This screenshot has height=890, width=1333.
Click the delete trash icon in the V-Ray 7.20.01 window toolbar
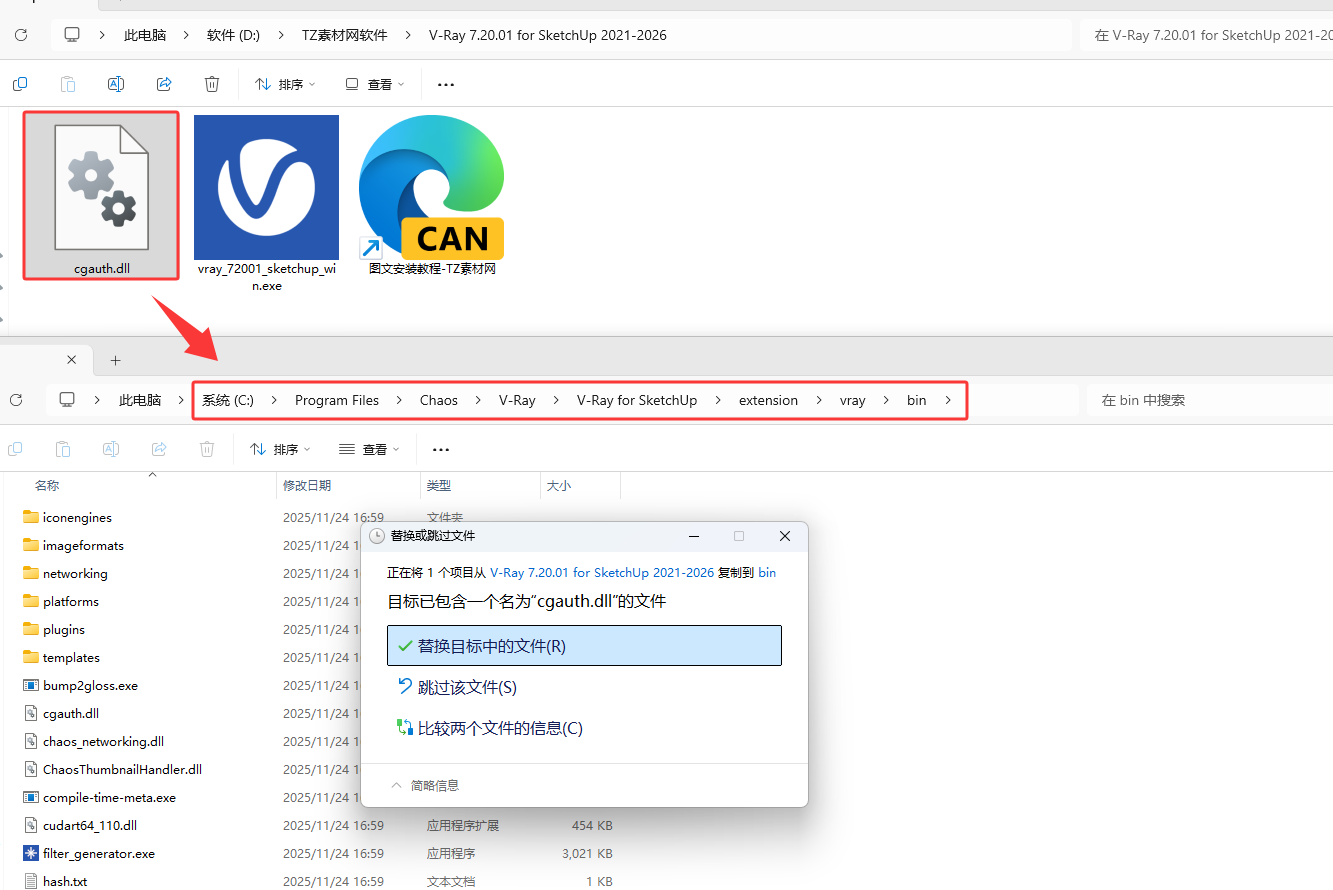(x=212, y=84)
